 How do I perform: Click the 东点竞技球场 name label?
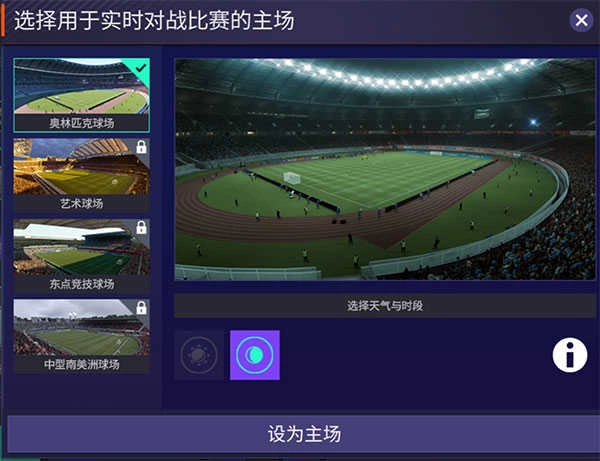pos(82,284)
